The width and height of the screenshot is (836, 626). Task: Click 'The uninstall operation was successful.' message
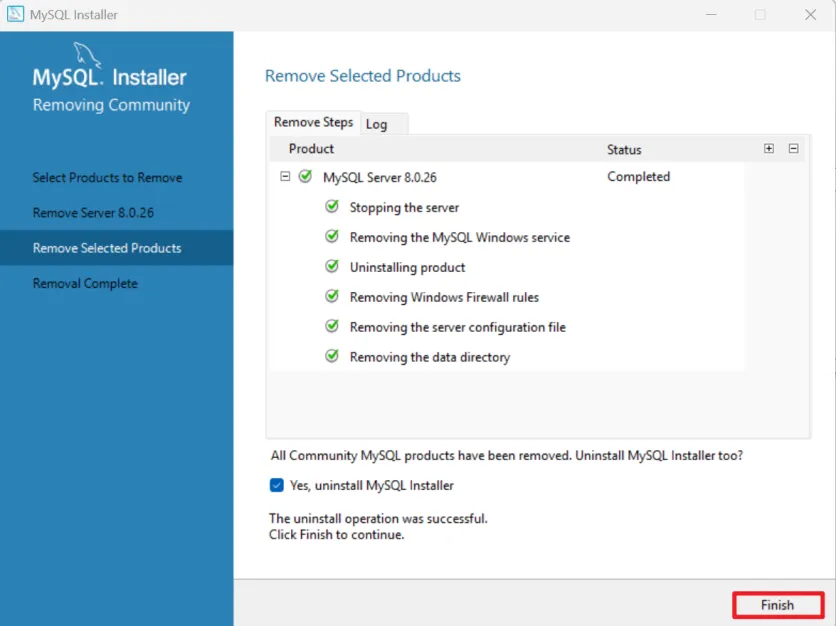tap(378, 518)
